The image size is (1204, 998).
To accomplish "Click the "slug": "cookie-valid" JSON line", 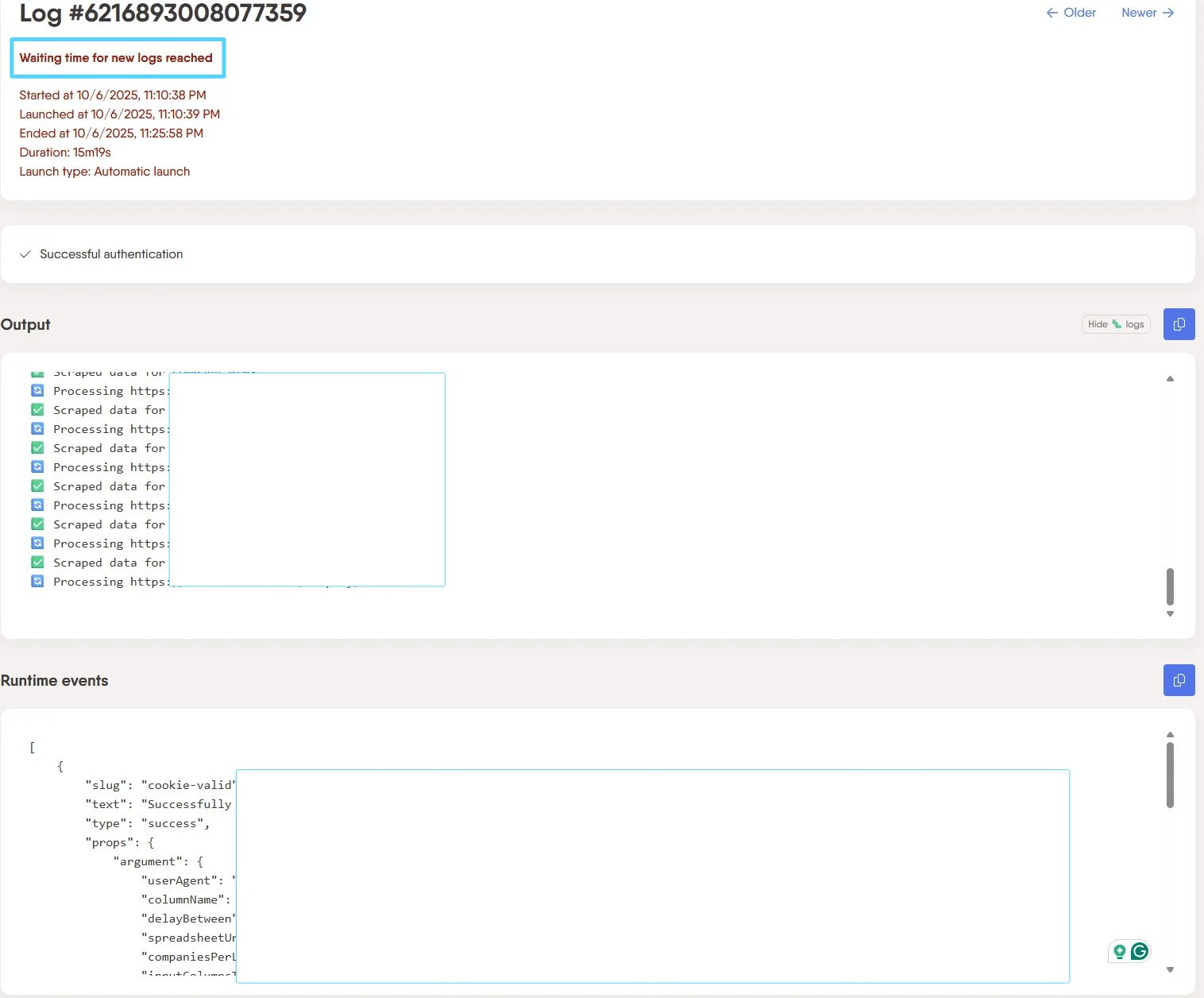I will [x=160, y=785].
